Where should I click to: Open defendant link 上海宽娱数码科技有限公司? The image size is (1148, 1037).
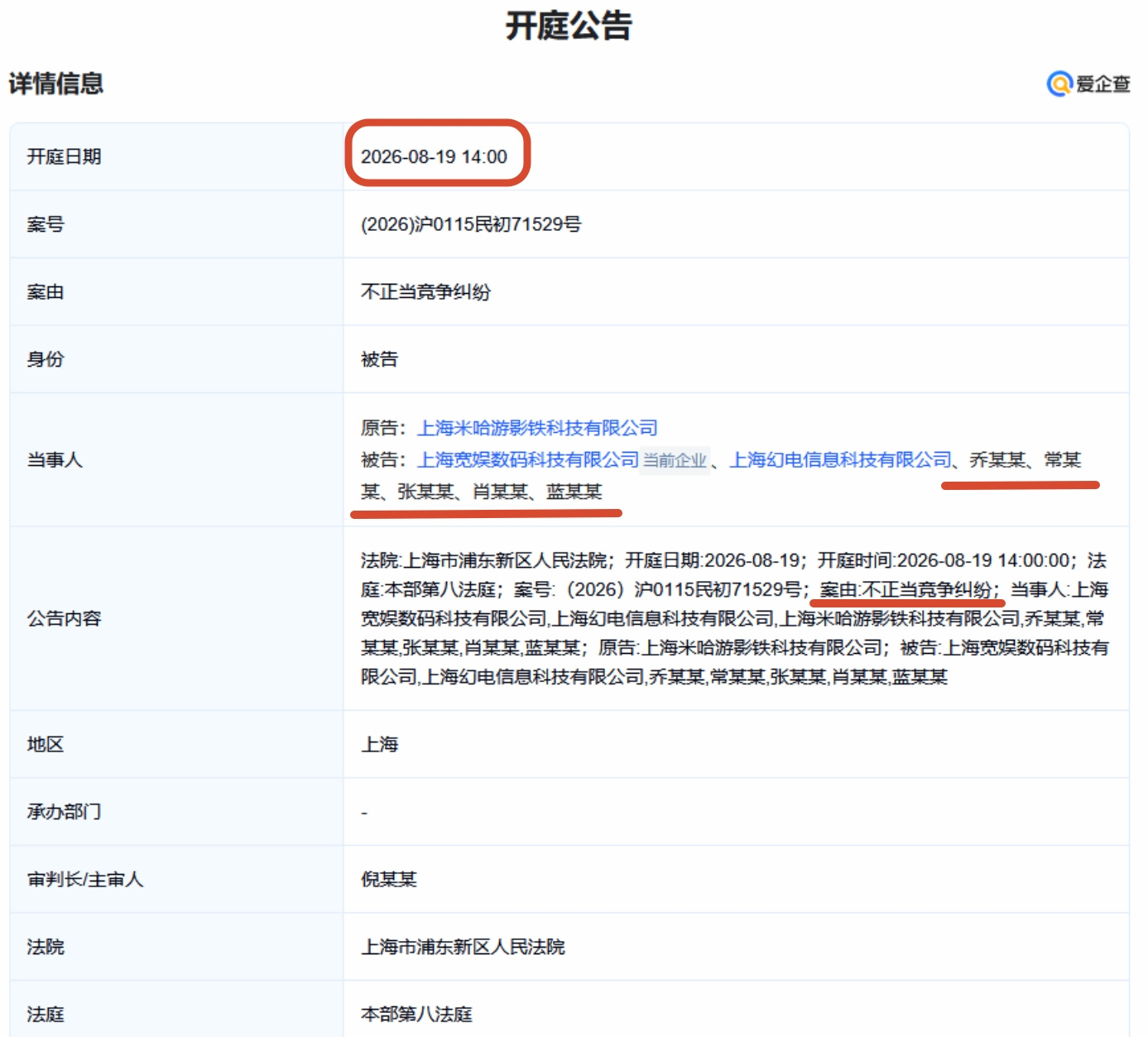528,459
